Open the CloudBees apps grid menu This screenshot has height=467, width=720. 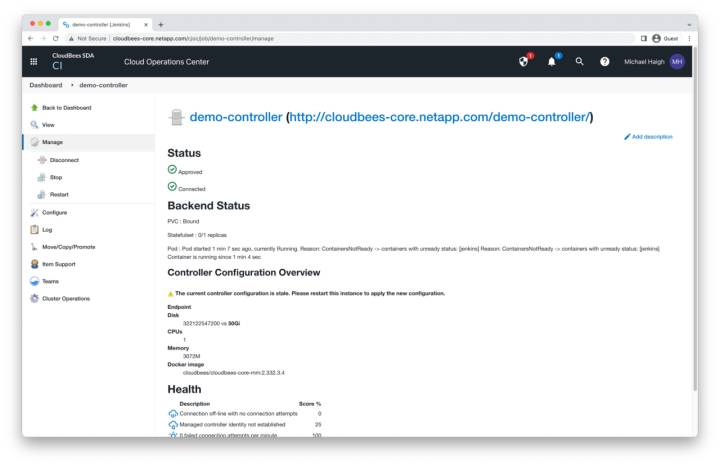click(x=34, y=61)
